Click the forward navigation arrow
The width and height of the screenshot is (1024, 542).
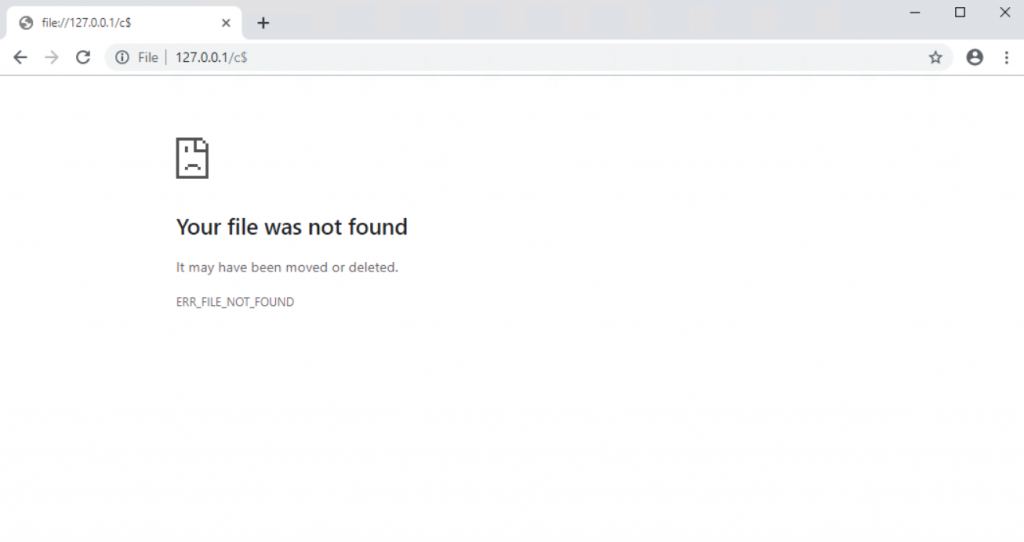[x=52, y=58]
